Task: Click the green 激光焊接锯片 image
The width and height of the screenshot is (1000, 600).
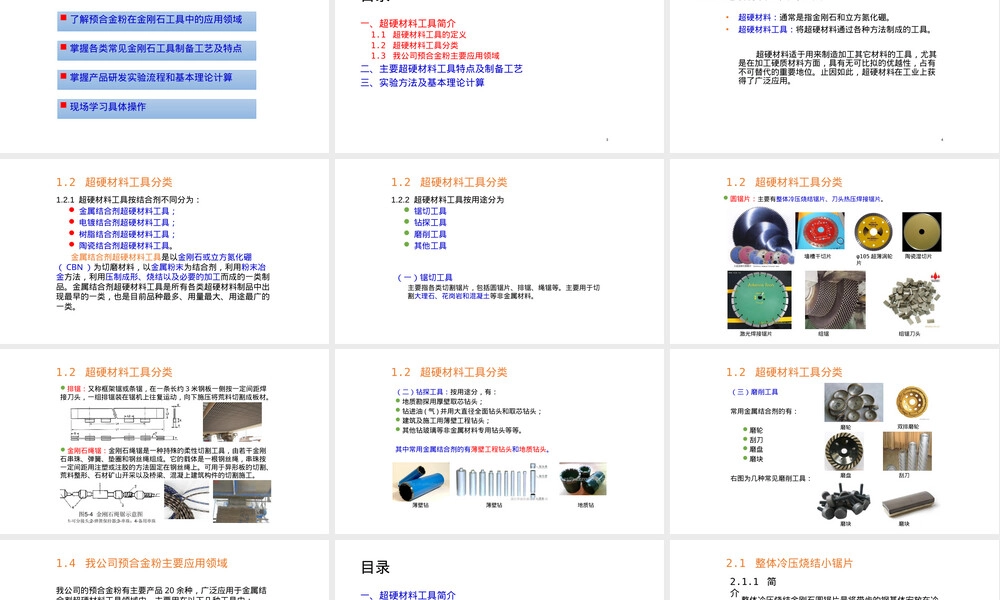Action: click(760, 300)
